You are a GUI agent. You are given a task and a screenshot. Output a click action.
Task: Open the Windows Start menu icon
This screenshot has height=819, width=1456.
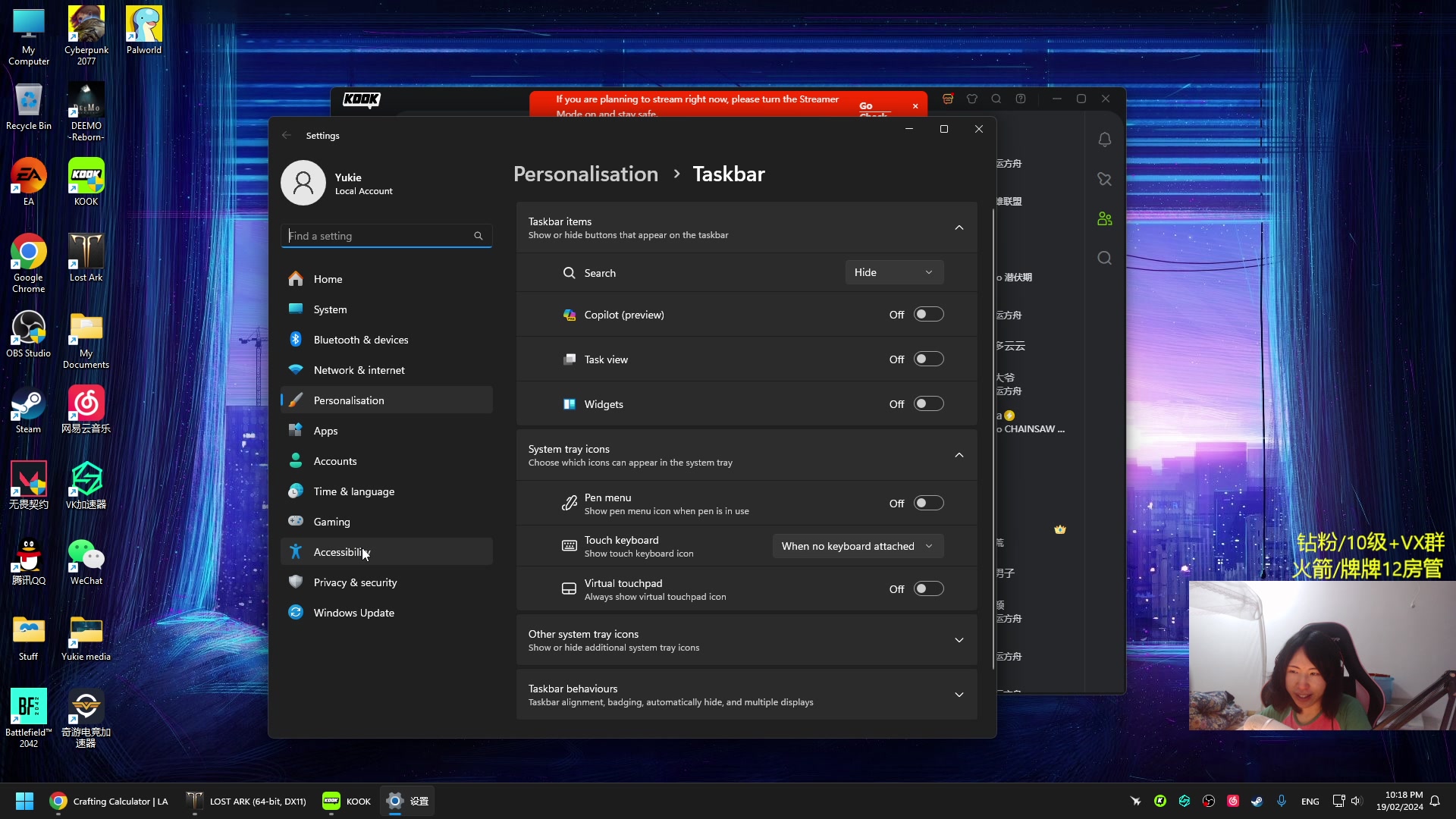coord(24,801)
